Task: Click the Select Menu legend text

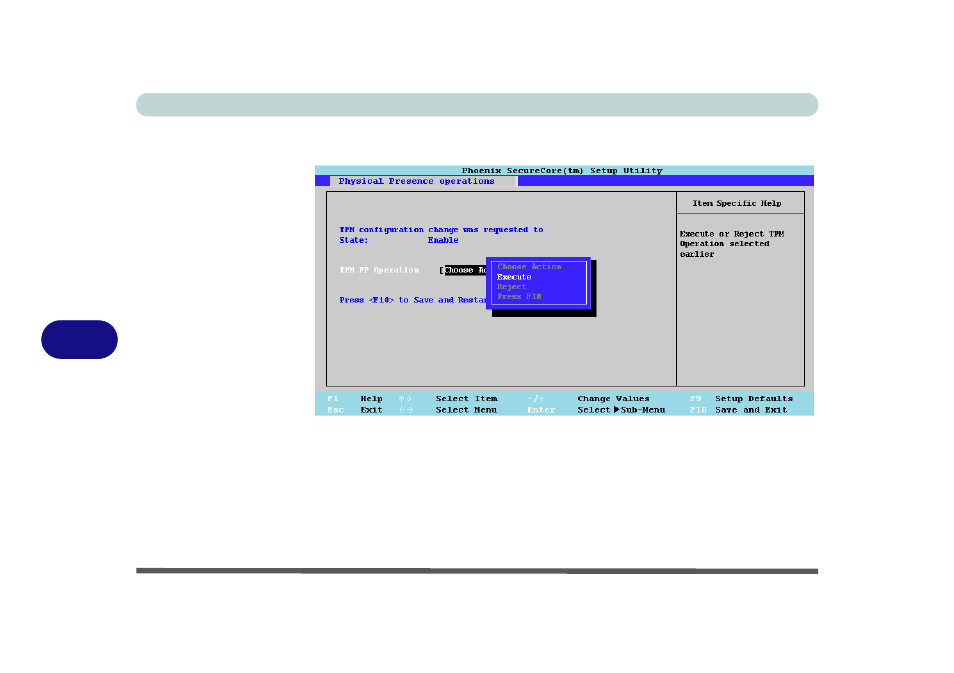Action: coord(466,410)
